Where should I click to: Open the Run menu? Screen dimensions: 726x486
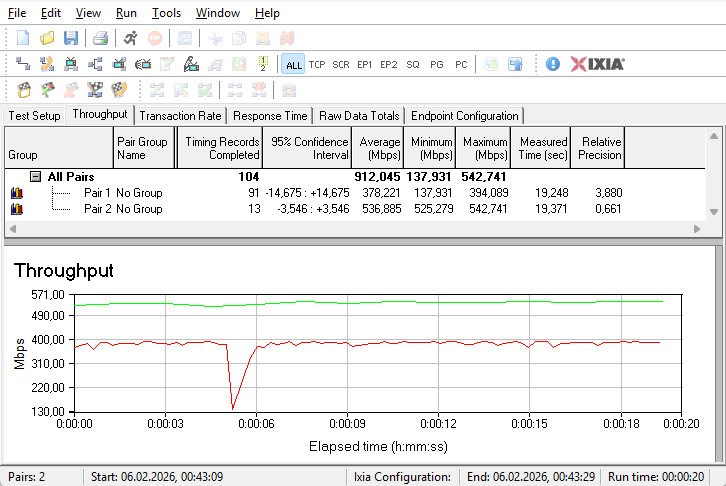[126, 13]
